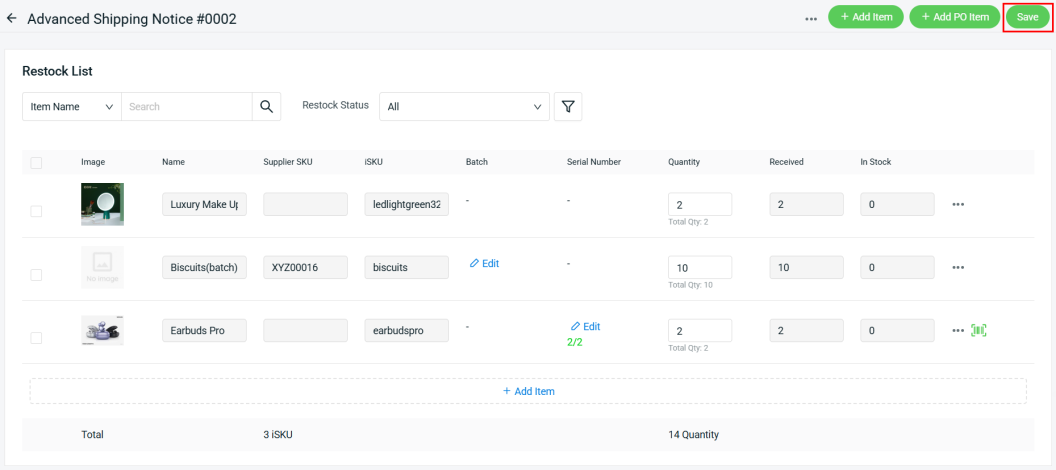Click the search magnifier icon
Viewport: 1056px width, 470px height.
(266, 107)
